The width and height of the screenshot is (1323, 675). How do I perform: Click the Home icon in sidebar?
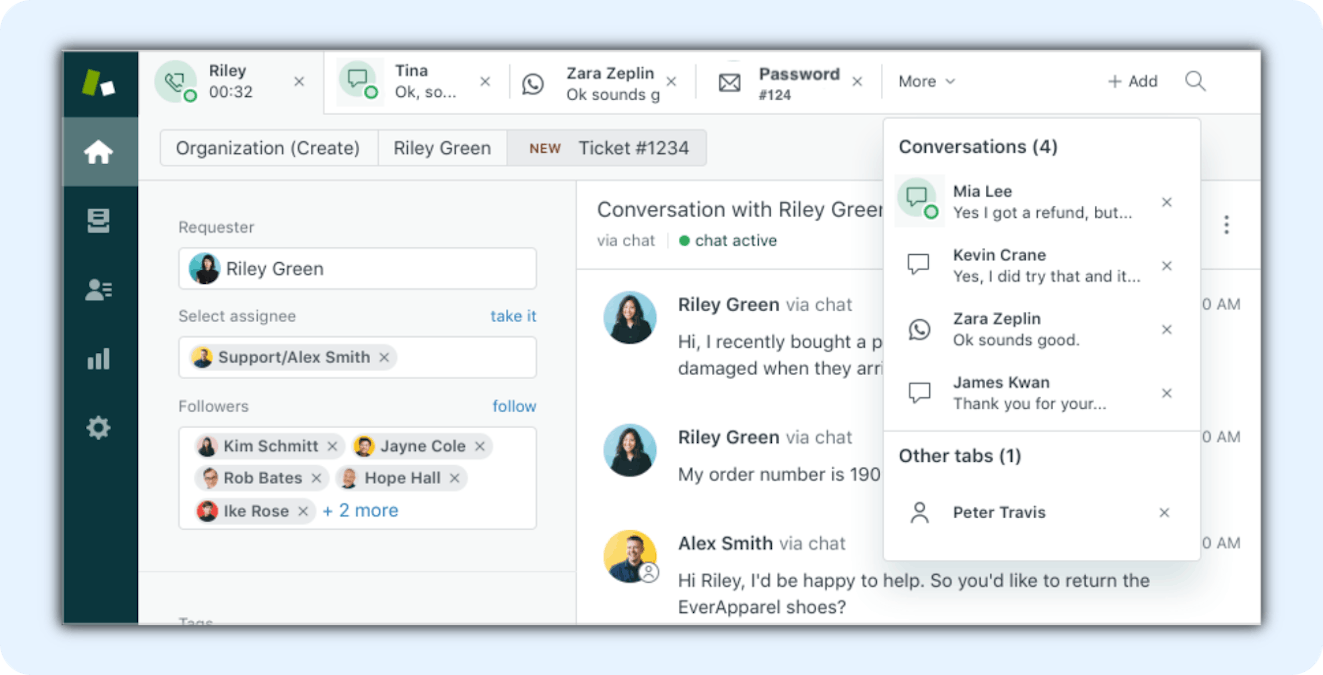(98, 152)
